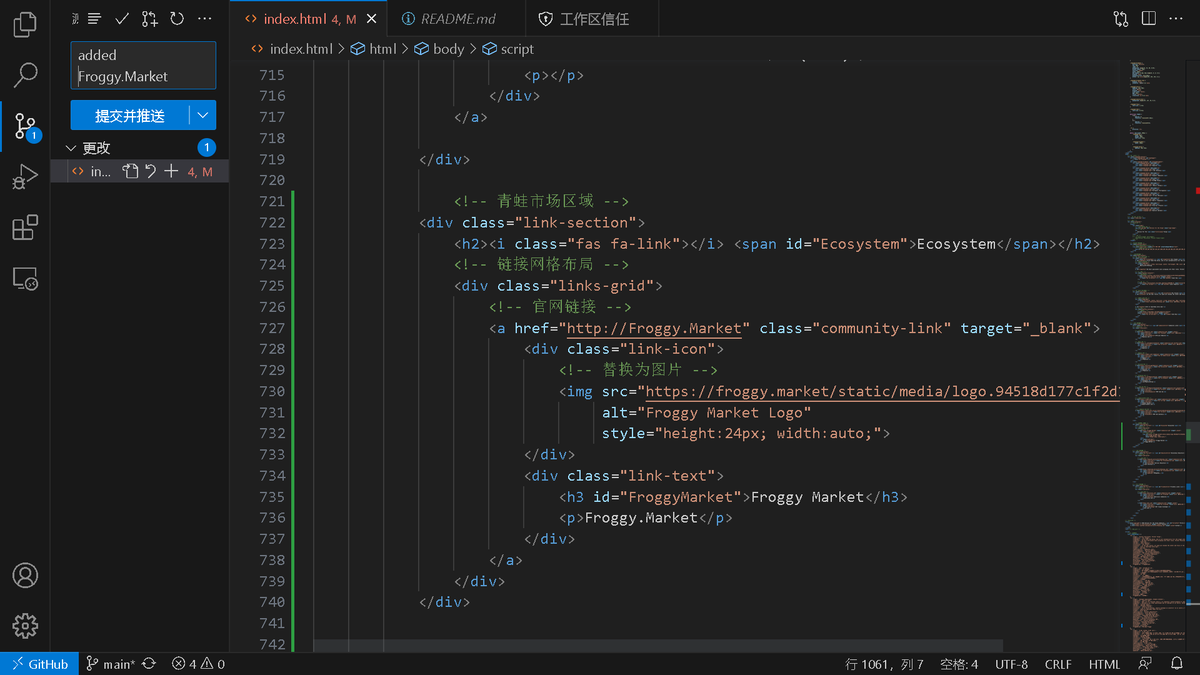Click open file icon on changed index.html row
Viewport: 1200px width, 675px height.
pos(130,172)
